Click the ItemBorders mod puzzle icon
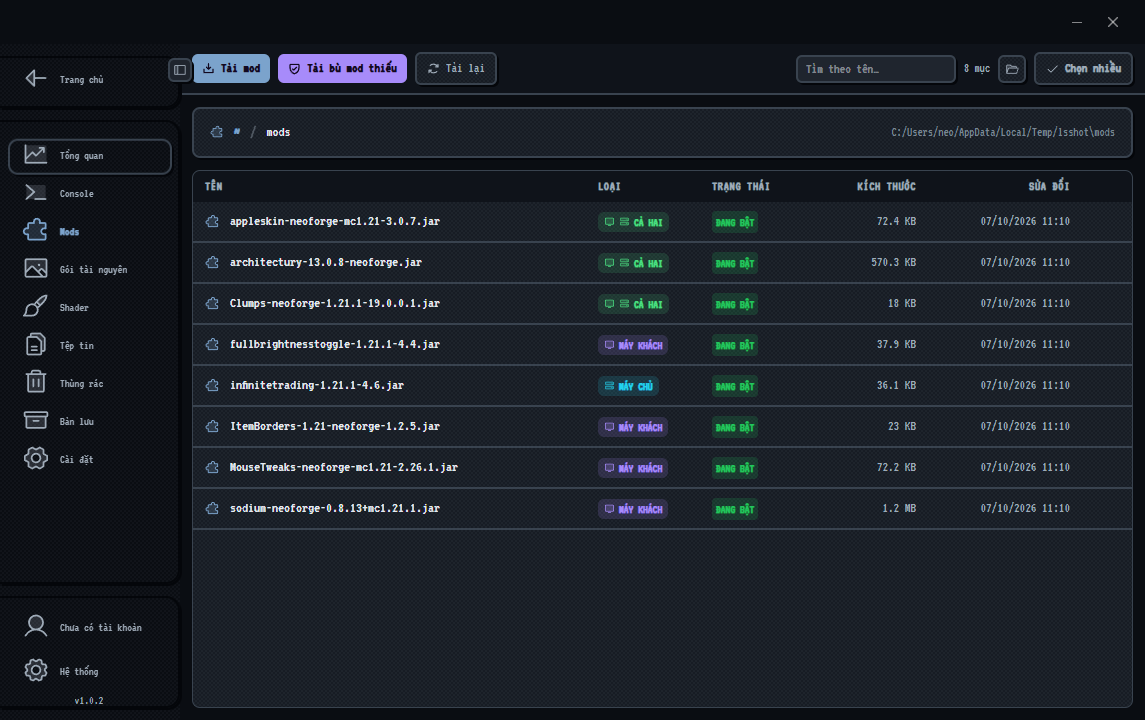 coord(212,426)
